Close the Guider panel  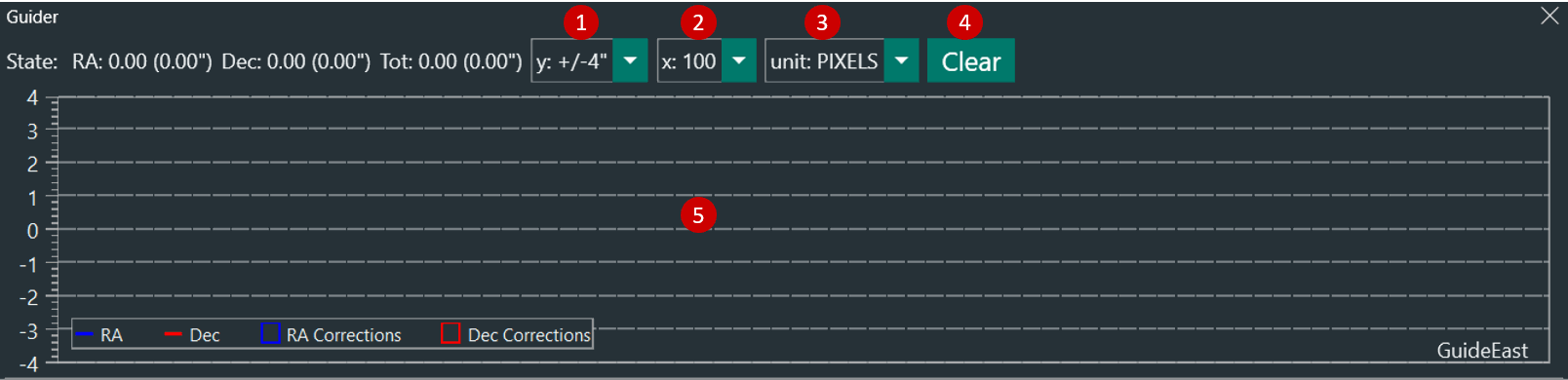1549,16
